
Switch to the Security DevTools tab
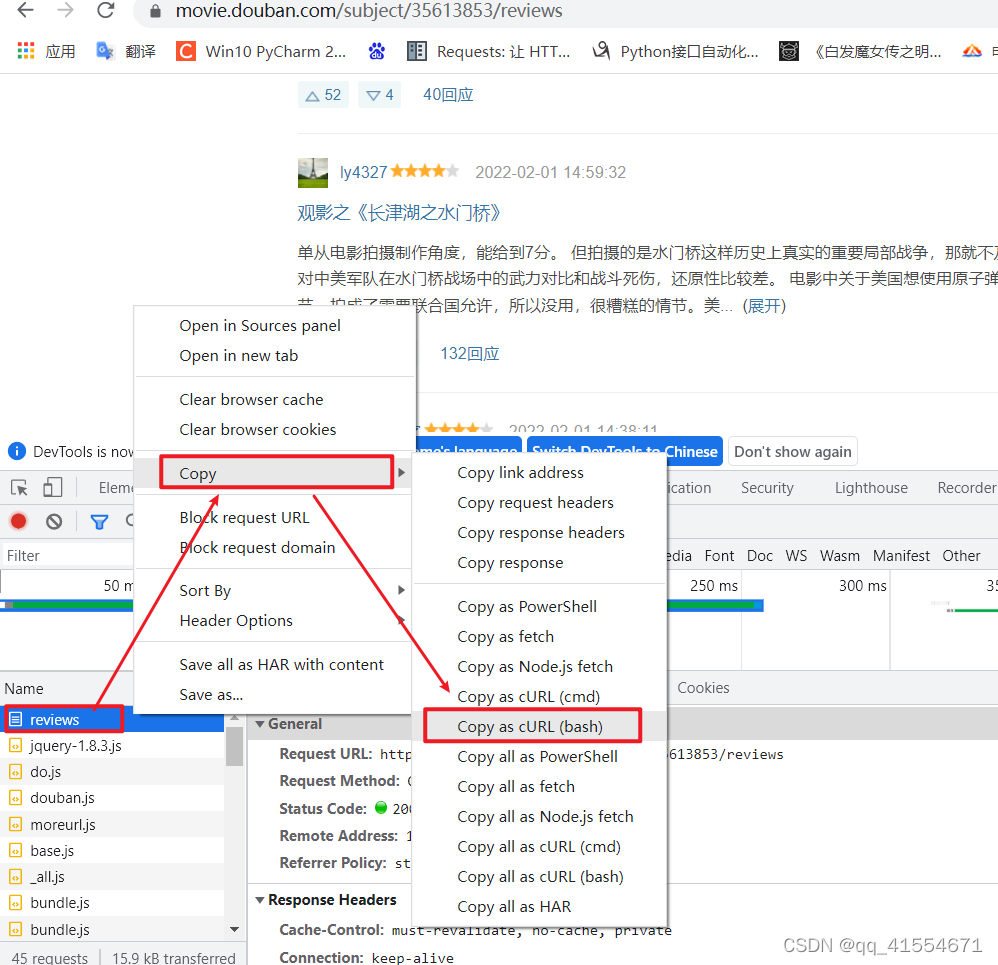click(x=767, y=488)
